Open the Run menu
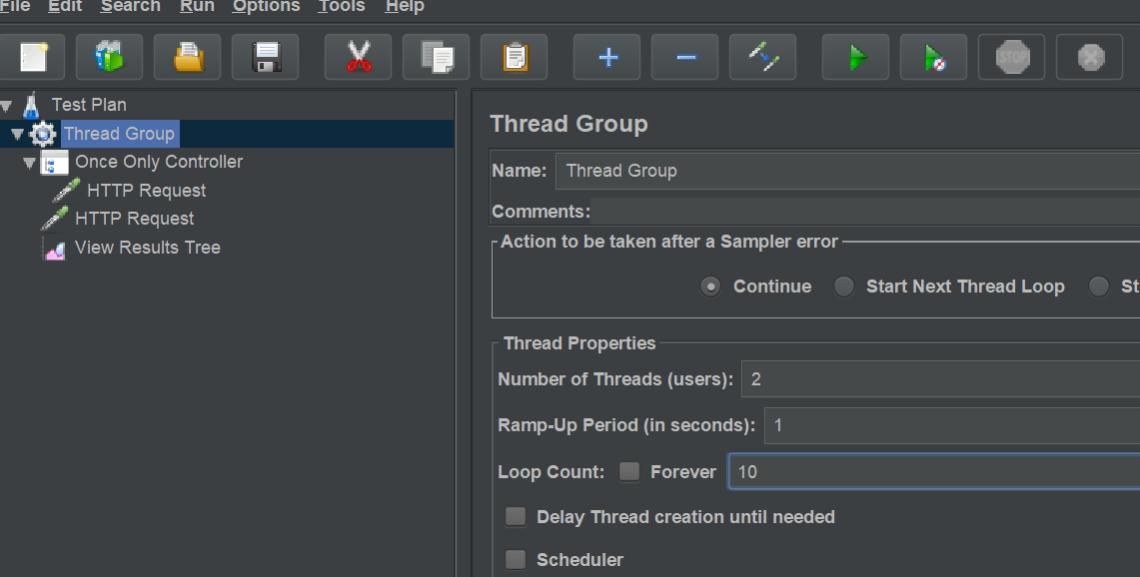This screenshot has height=577, width=1140. (x=197, y=7)
